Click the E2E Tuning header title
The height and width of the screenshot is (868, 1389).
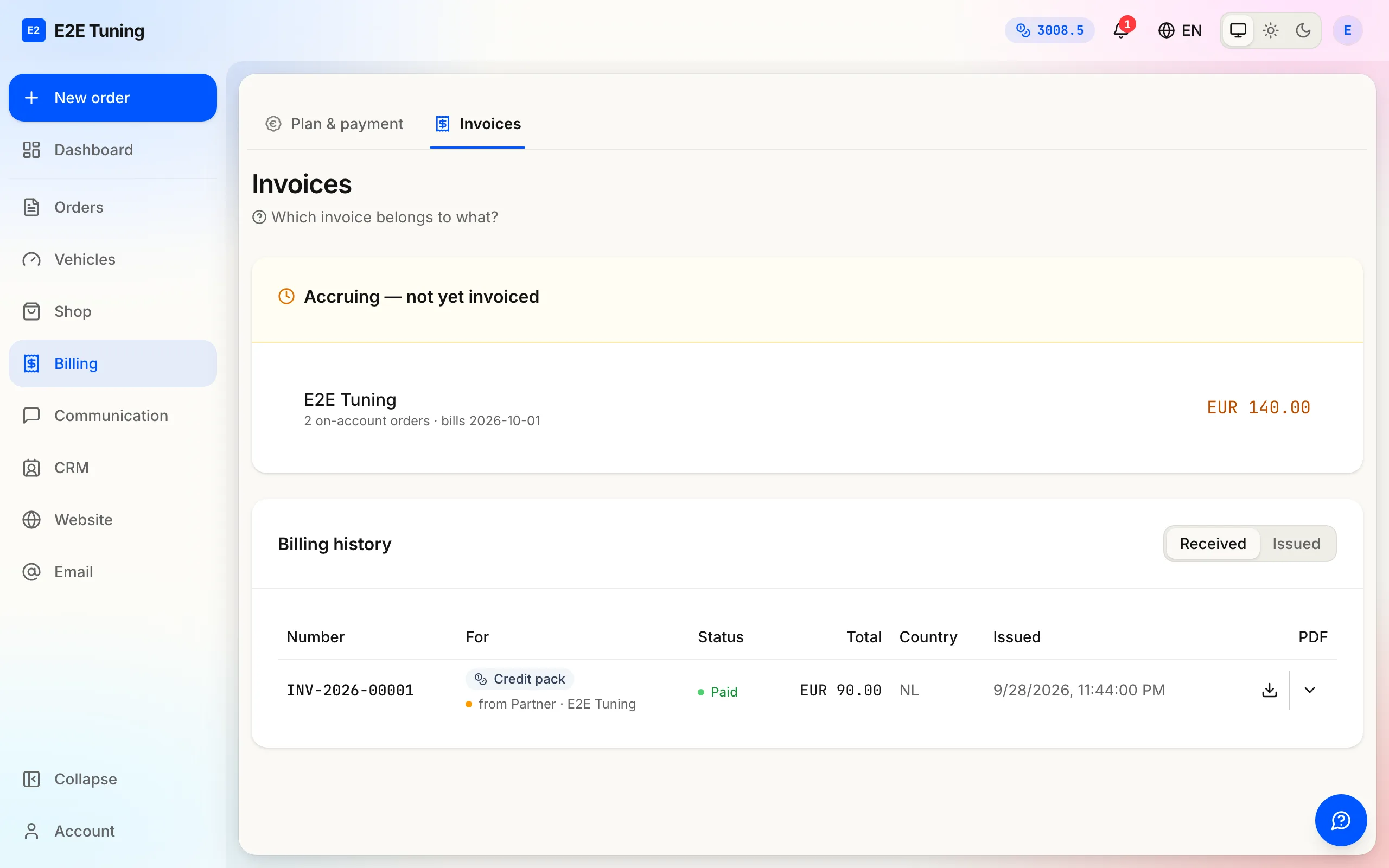[x=99, y=30]
